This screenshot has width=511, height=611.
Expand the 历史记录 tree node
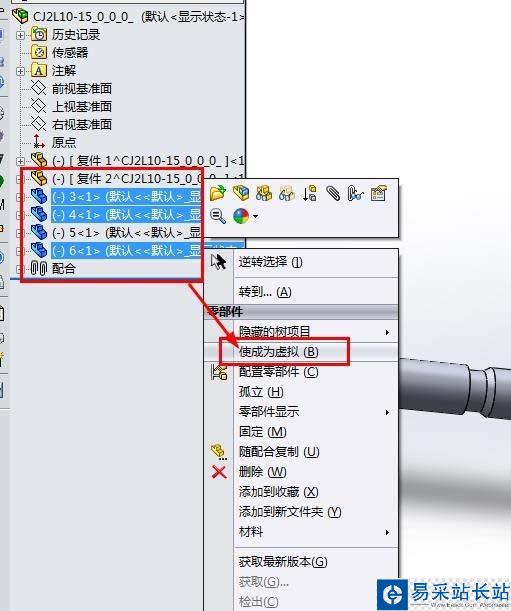20,35
